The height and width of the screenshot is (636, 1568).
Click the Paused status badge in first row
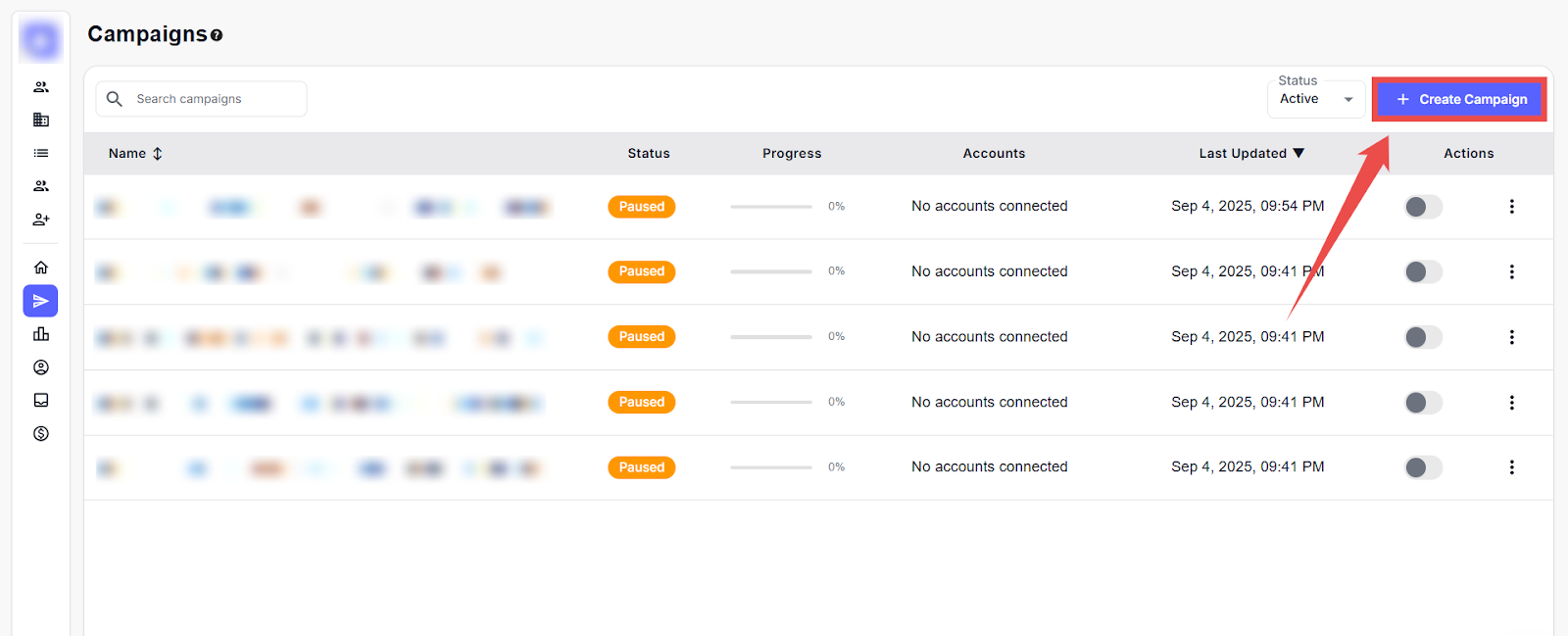pos(642,207)
